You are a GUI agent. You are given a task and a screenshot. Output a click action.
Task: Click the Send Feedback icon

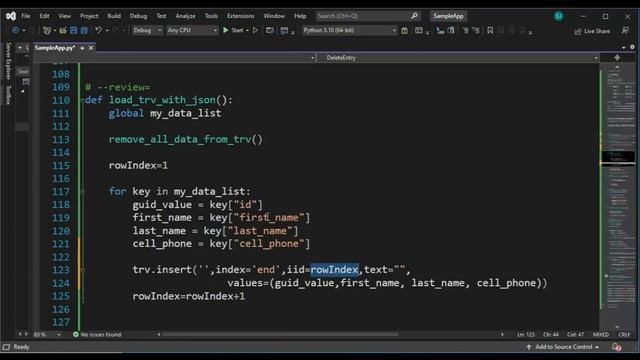tap(625, 31)
